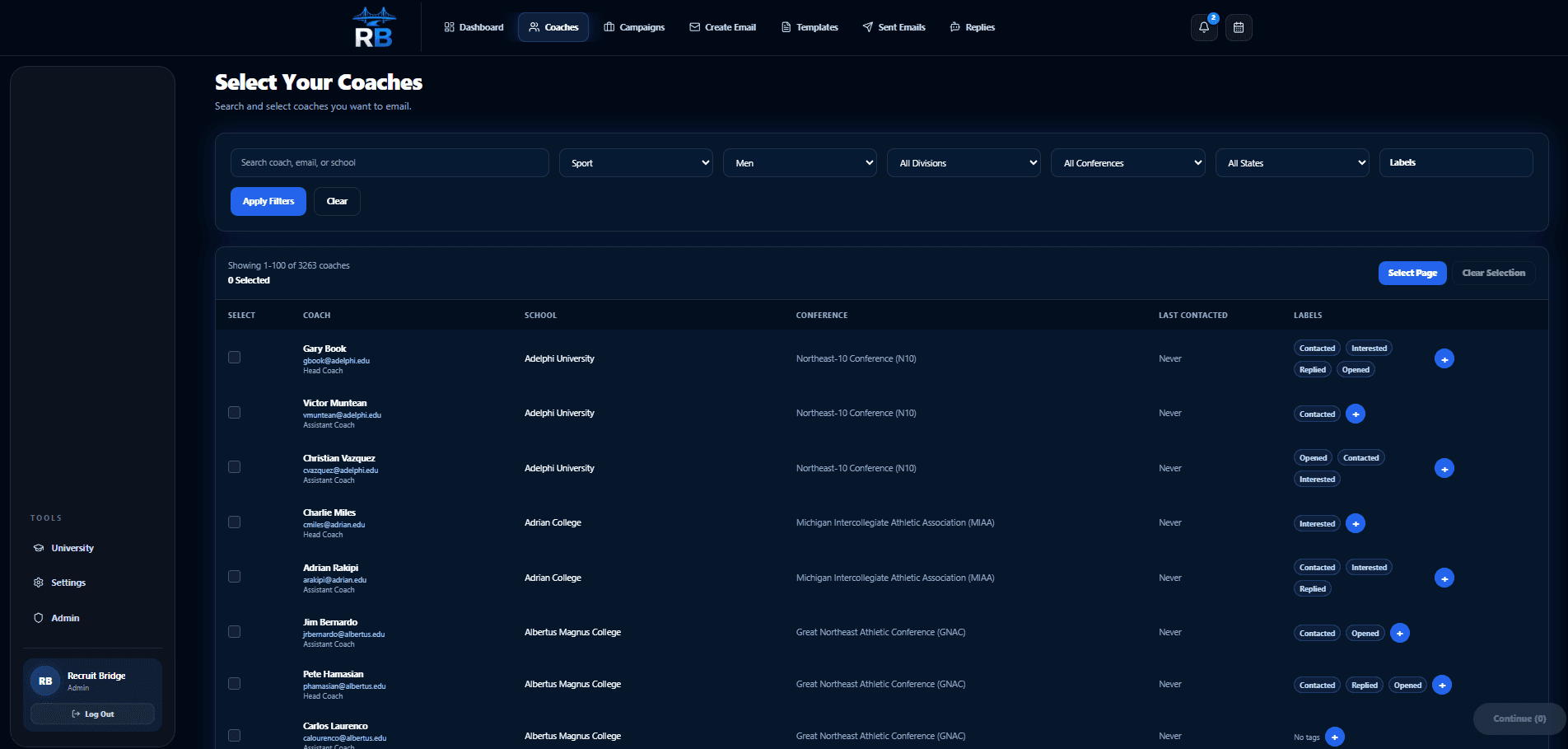Click Adrian College in Charlie Miles row

pos(553,522)
